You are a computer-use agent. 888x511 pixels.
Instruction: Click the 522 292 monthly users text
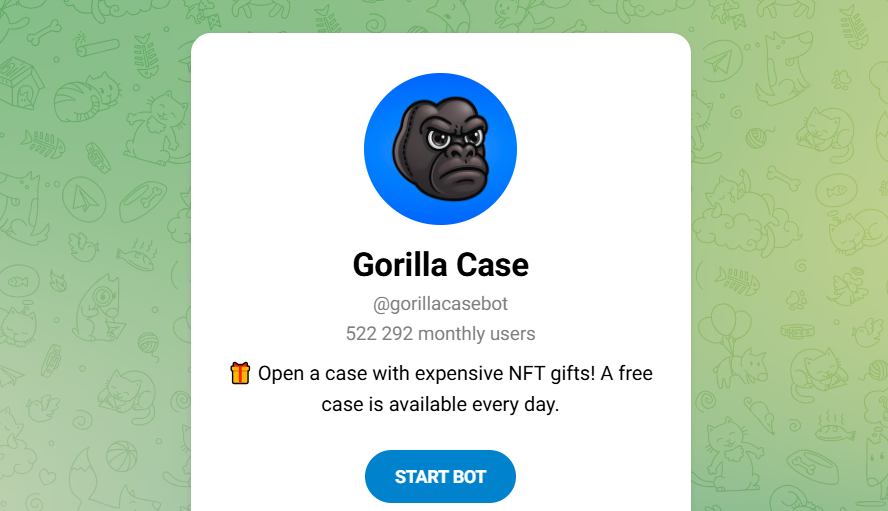pyautogui.click(x=440, y=334)
